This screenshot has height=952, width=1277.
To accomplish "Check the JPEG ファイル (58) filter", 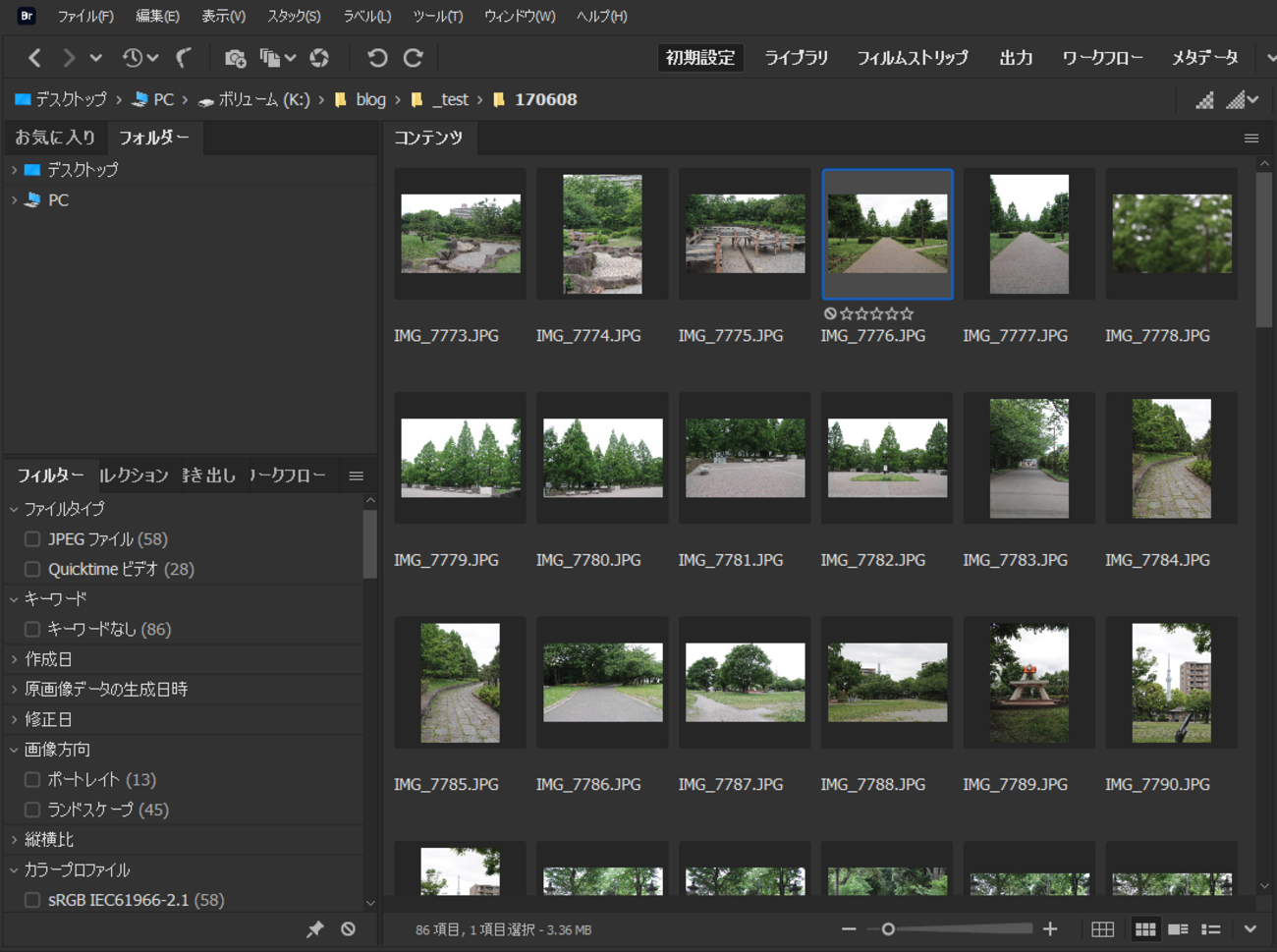I will (x=32, y=539).
